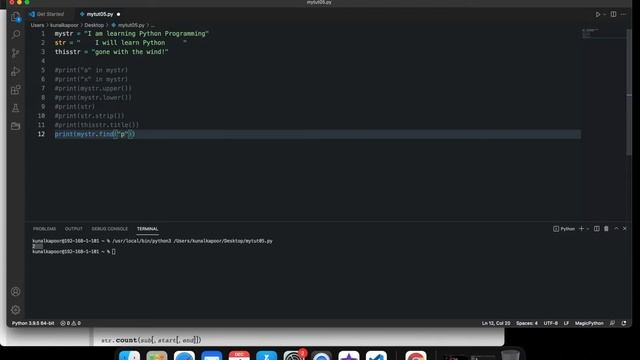The image size is (640, 360).
Task: Click Ln 12, Col 20 cursor position
Action: point(496,323)
